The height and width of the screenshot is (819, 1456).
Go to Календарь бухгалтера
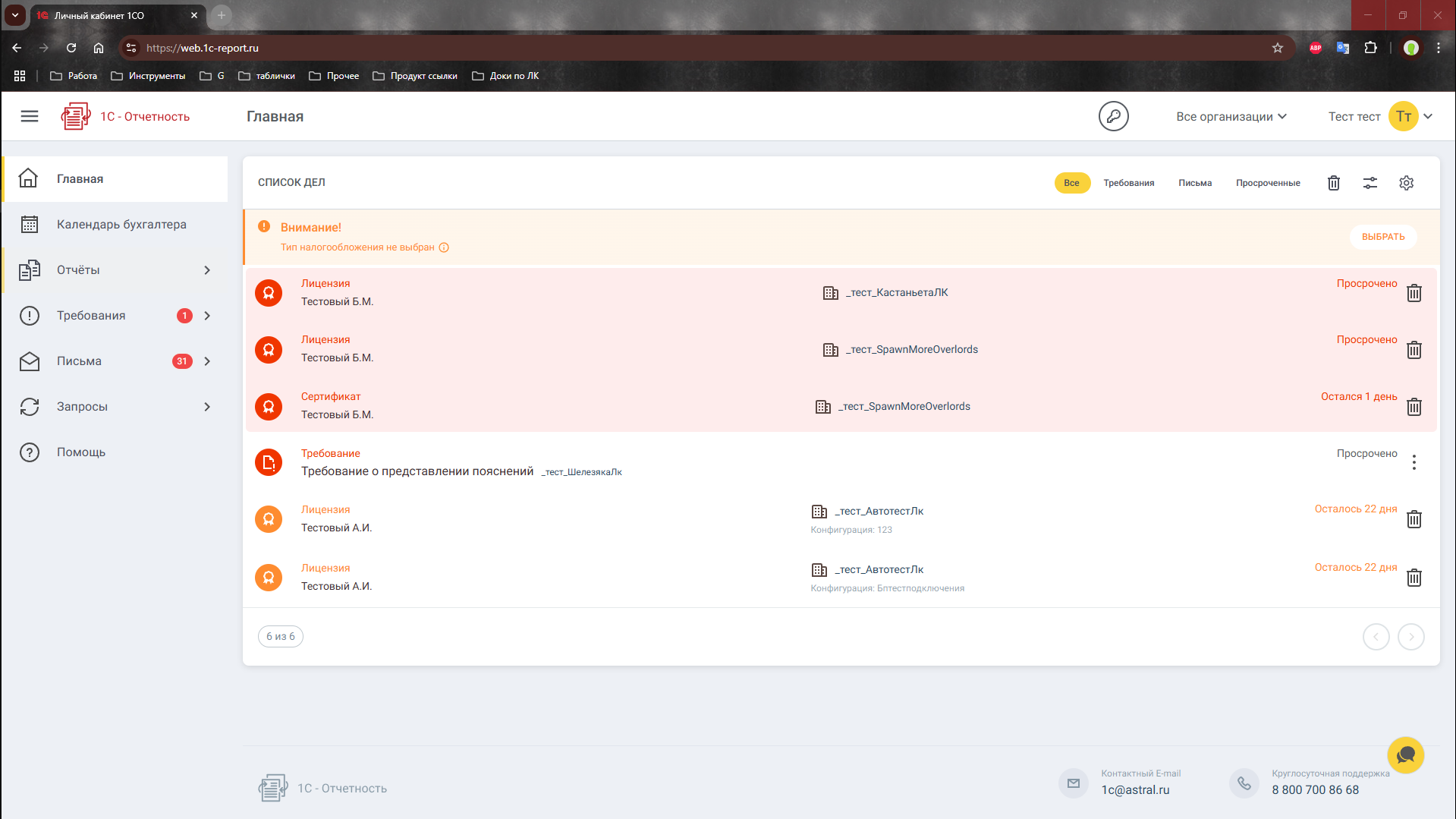[121, 225]
